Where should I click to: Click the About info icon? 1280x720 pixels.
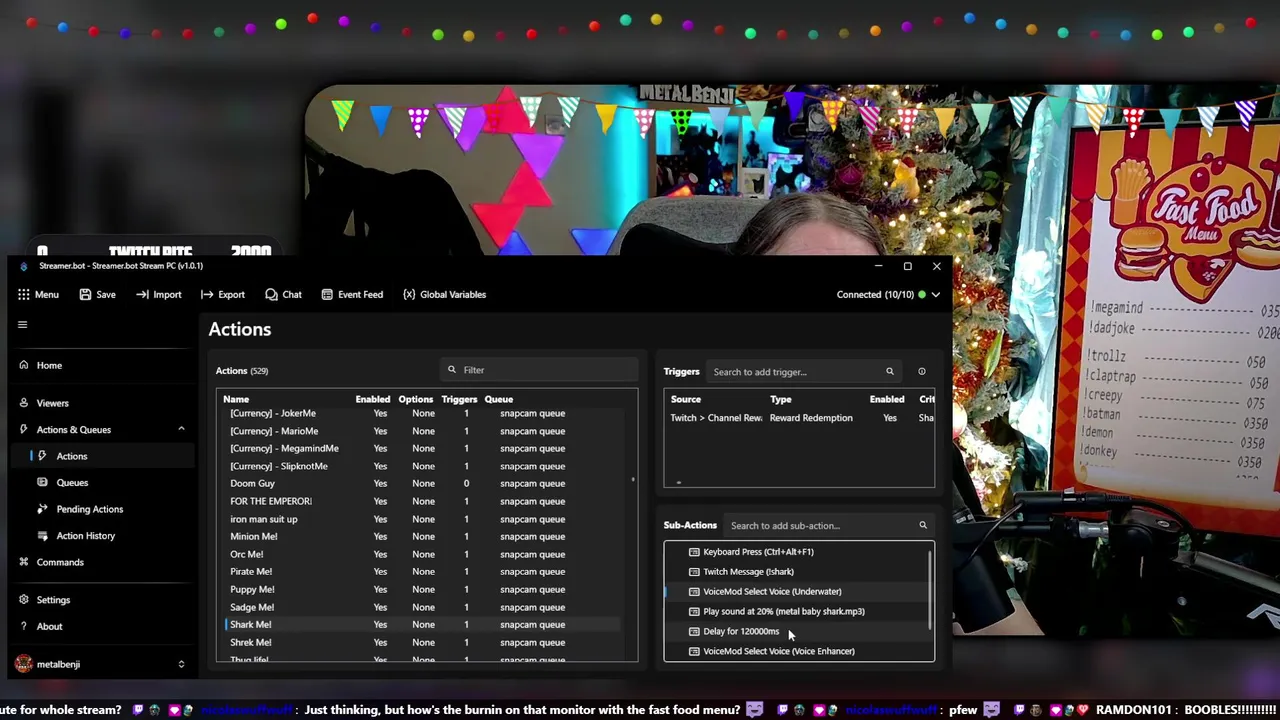click(24, 626)
